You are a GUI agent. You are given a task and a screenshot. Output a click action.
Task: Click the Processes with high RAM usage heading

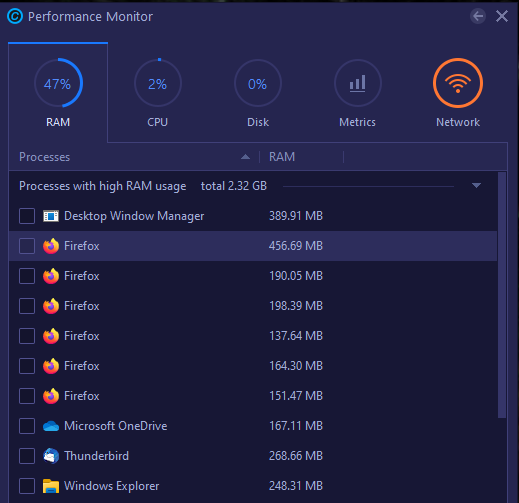[103, 186]
